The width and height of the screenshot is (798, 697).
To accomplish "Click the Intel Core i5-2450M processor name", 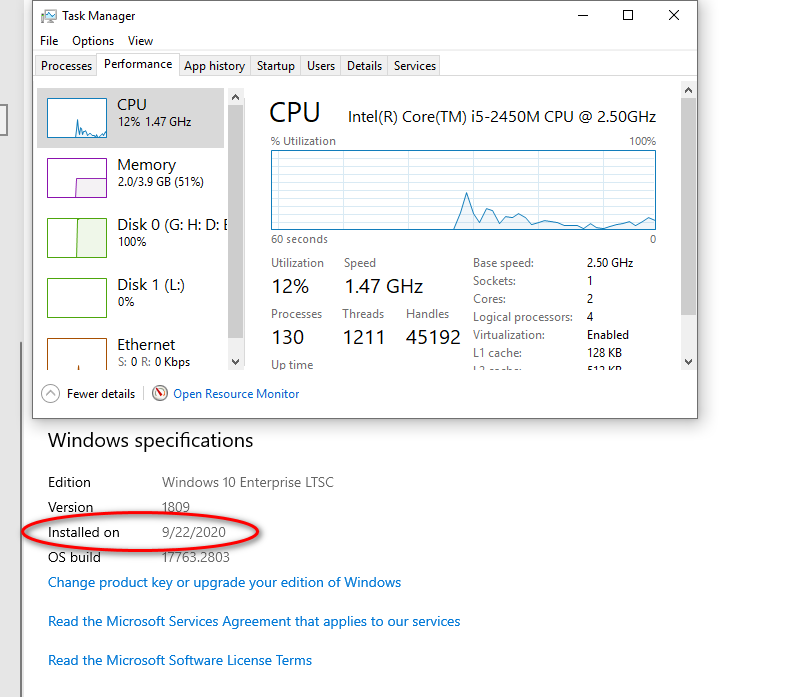I will tap(502, 117).
